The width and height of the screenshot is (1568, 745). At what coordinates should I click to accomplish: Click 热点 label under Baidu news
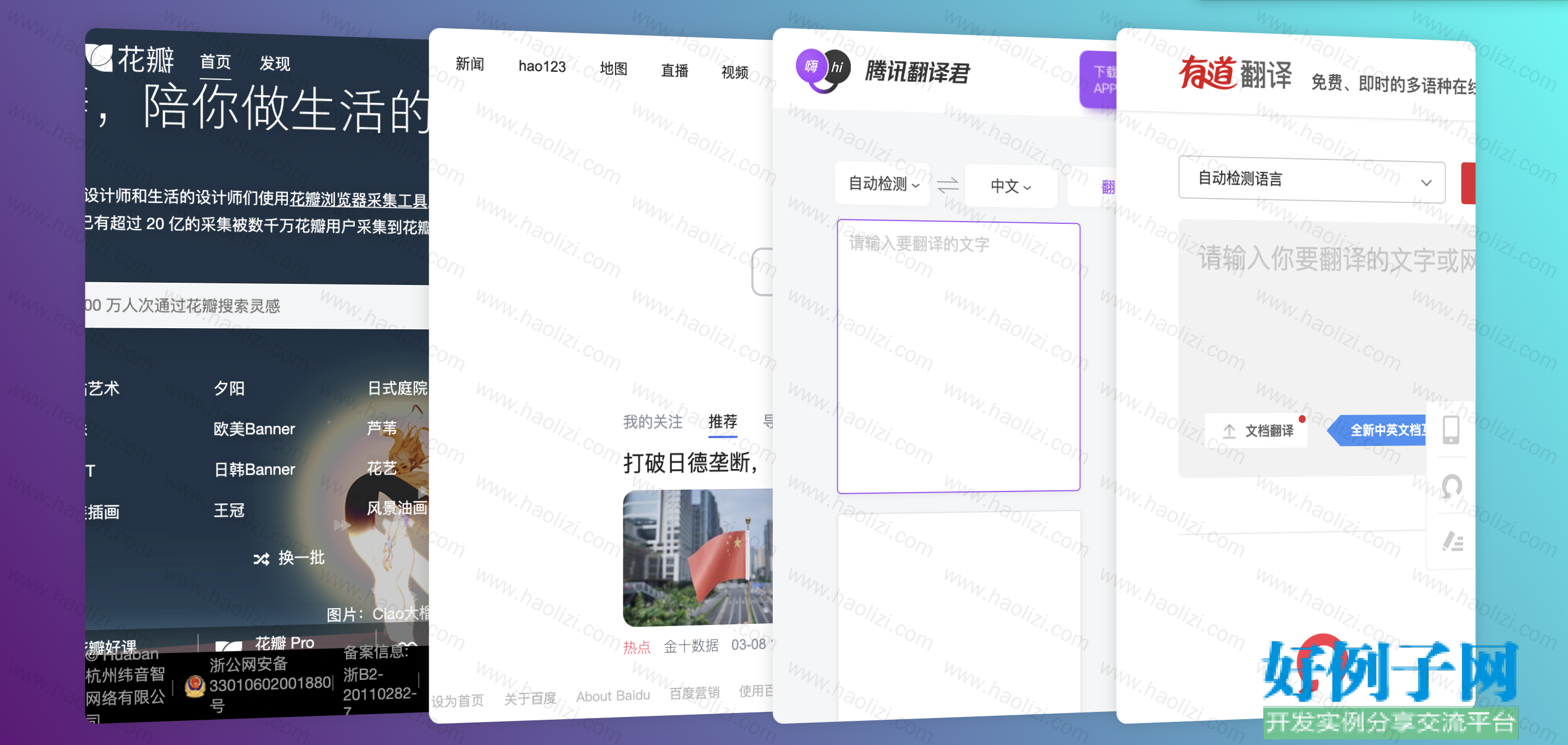coord(637,647)
